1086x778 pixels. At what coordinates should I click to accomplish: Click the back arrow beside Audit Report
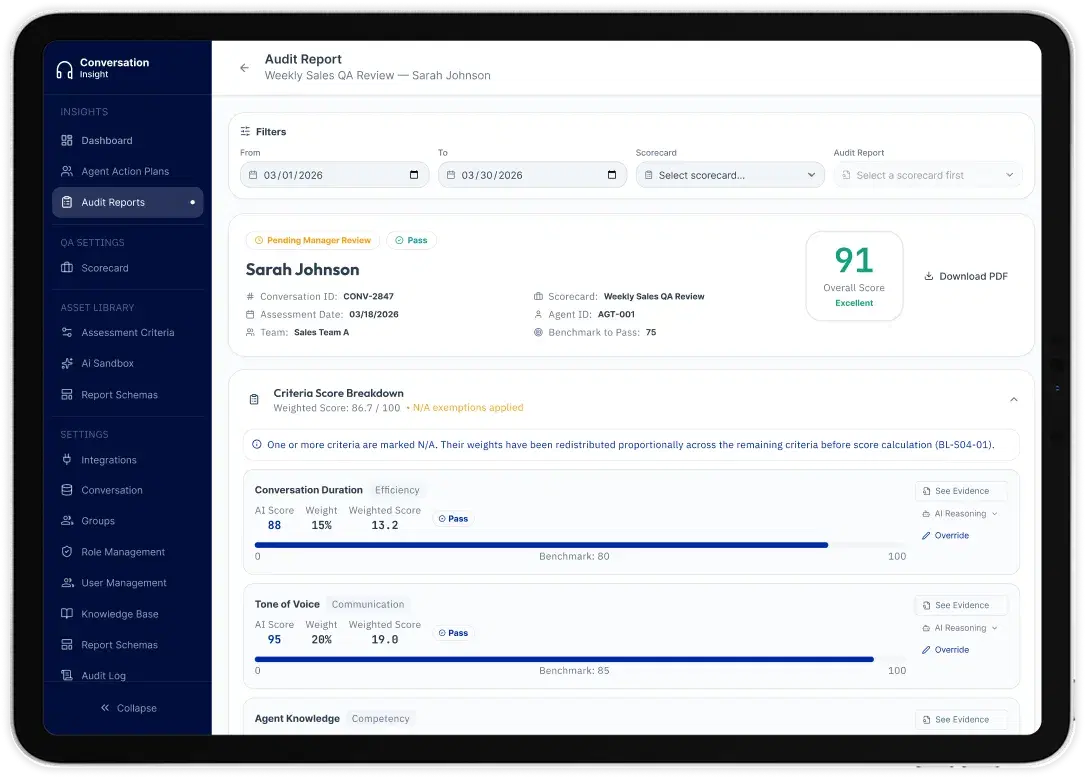click(244, 68)
